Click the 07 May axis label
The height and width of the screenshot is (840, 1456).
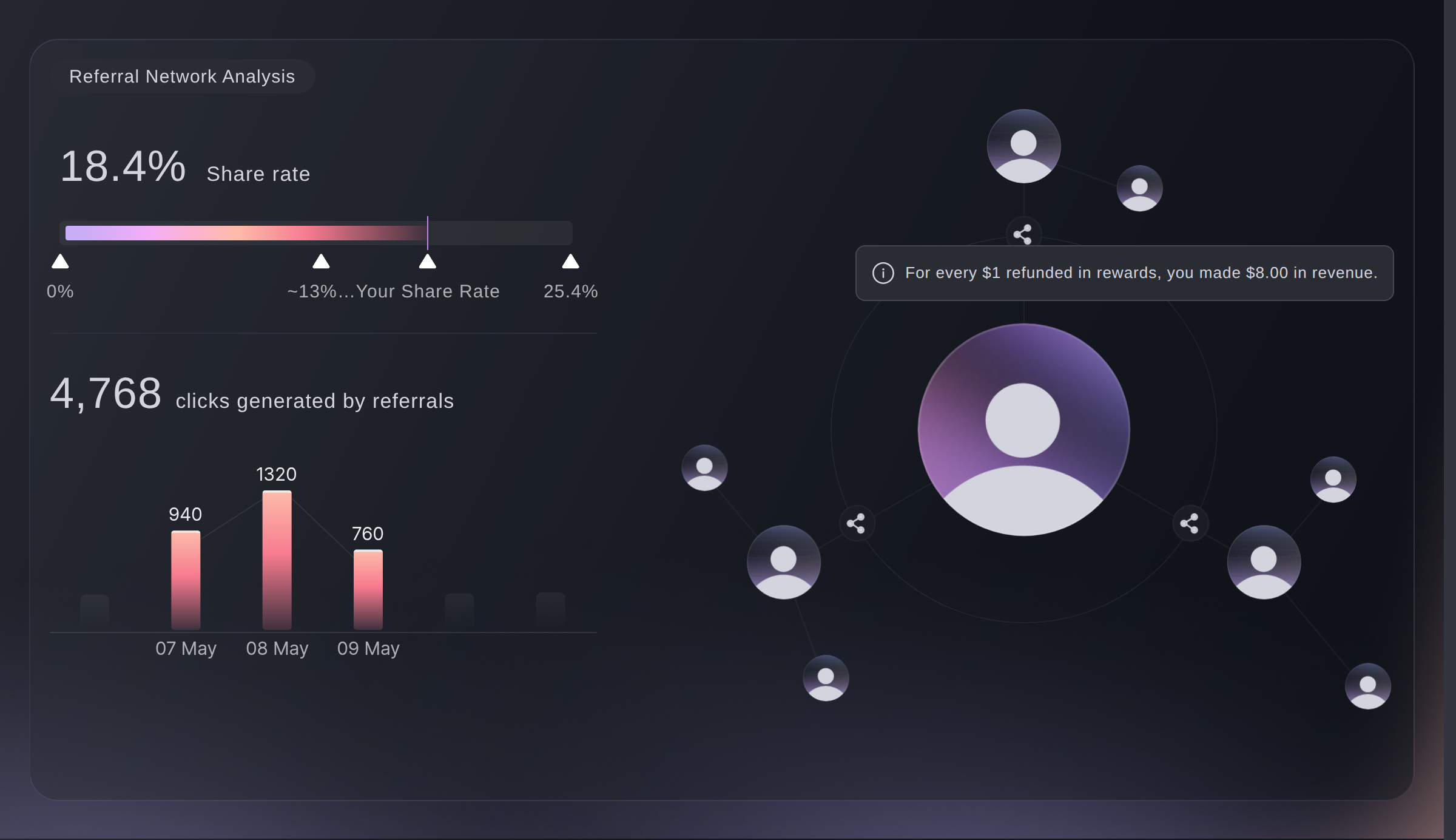tap(186, 649)
